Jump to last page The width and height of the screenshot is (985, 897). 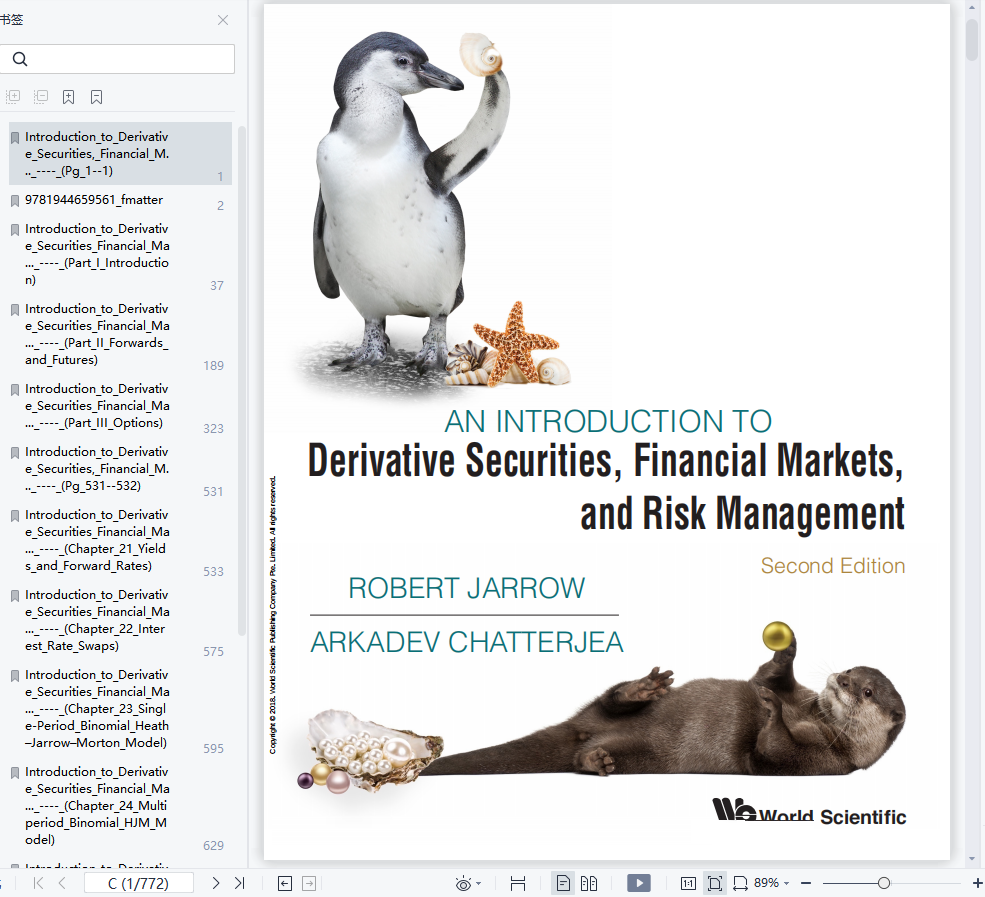click(239, 883)
